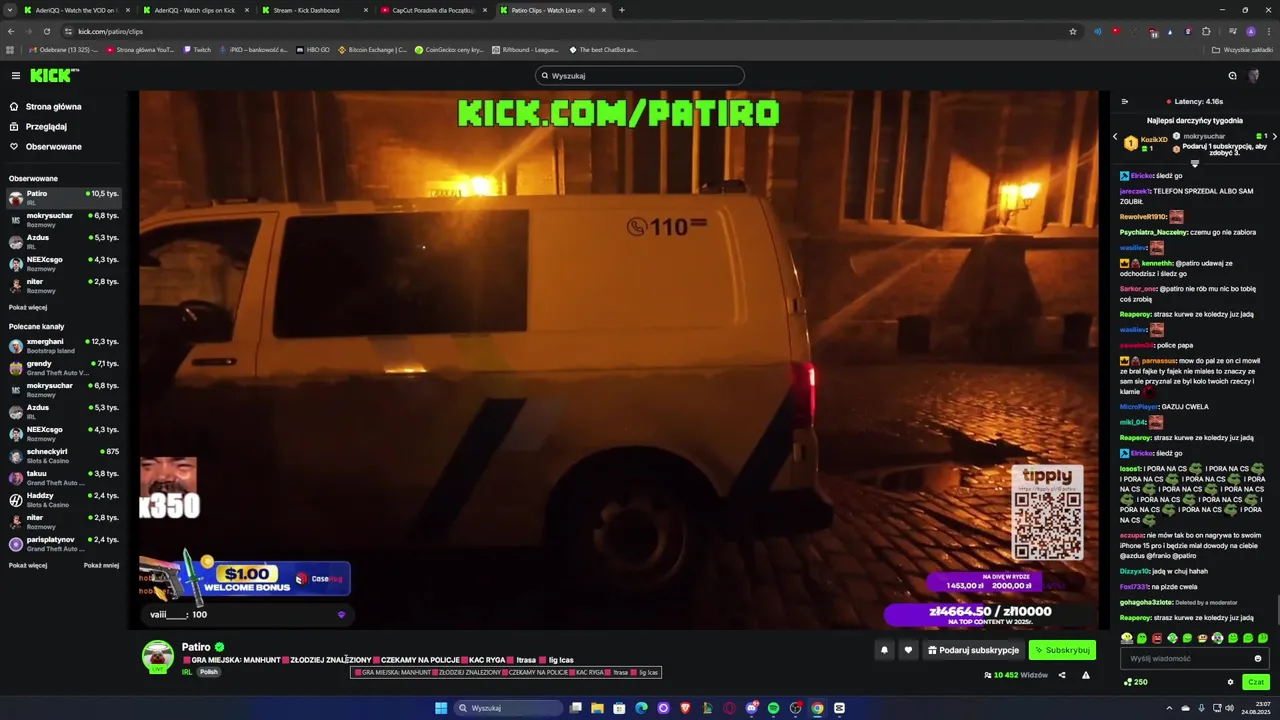The height and width of the screenshot is (720, 1280).
Task: Show hidden tray icons chevron
Action: point(1169,708)
